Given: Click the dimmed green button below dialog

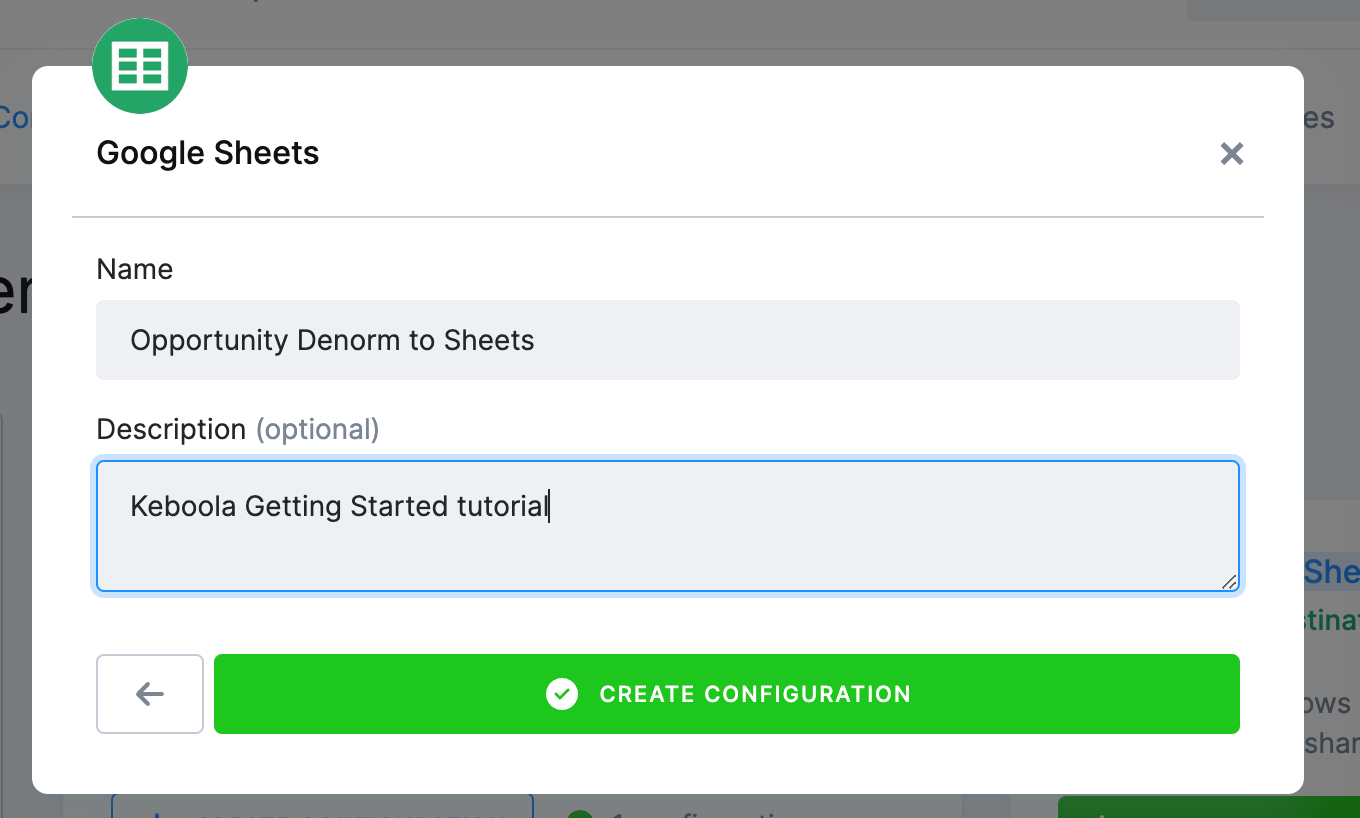Looking at the screenshot, I should 1209,806.
